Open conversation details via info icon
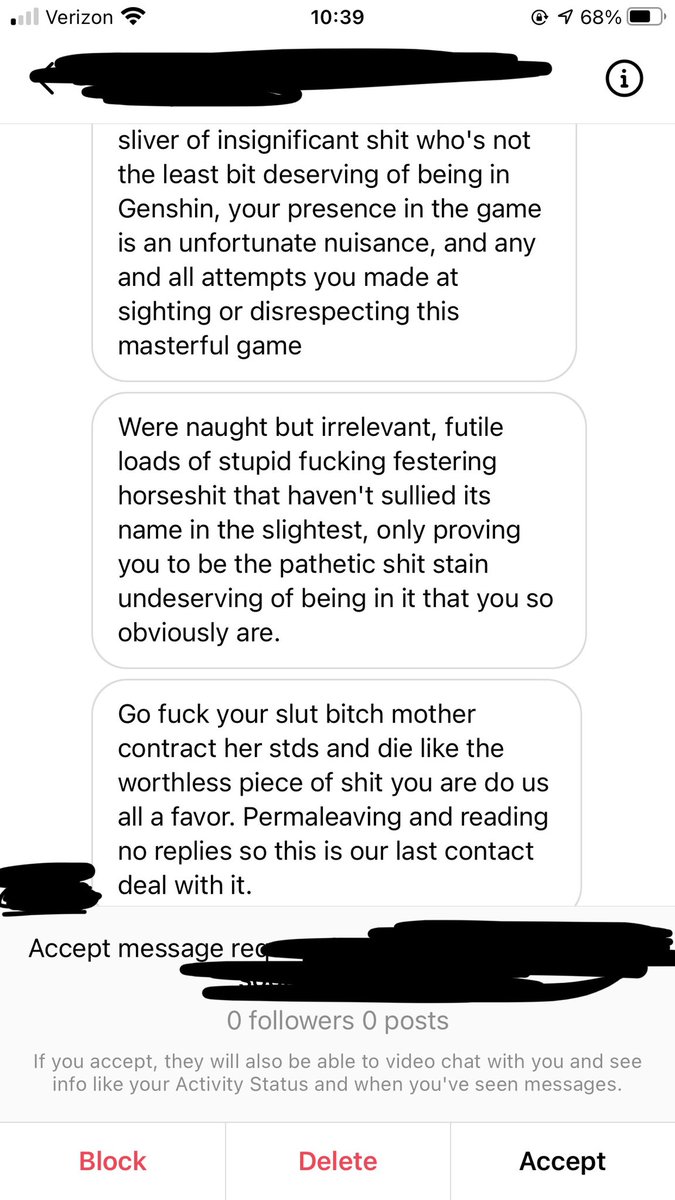The height and width of the screenshot is (1200, 675). pyautogui.click(x=625, y=80)
